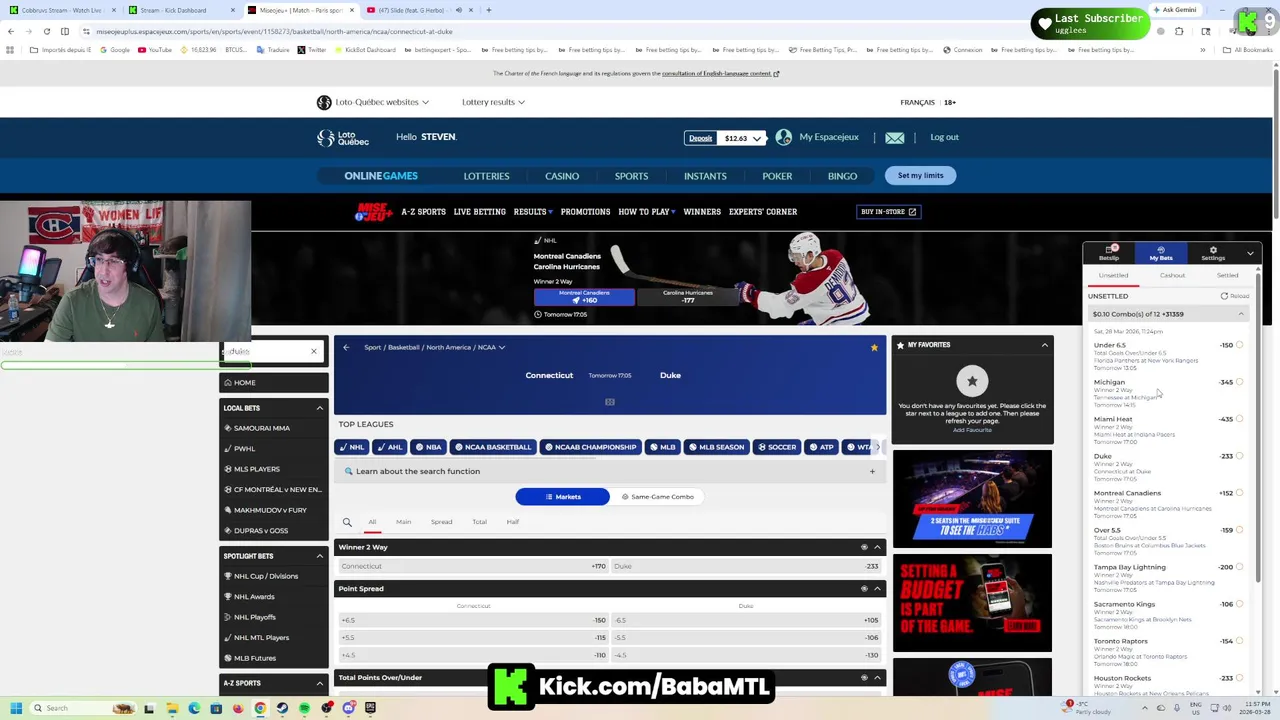Collapse the Winner 2 Way market
Screen dimensions: 1280x720
tap(877, 547)
